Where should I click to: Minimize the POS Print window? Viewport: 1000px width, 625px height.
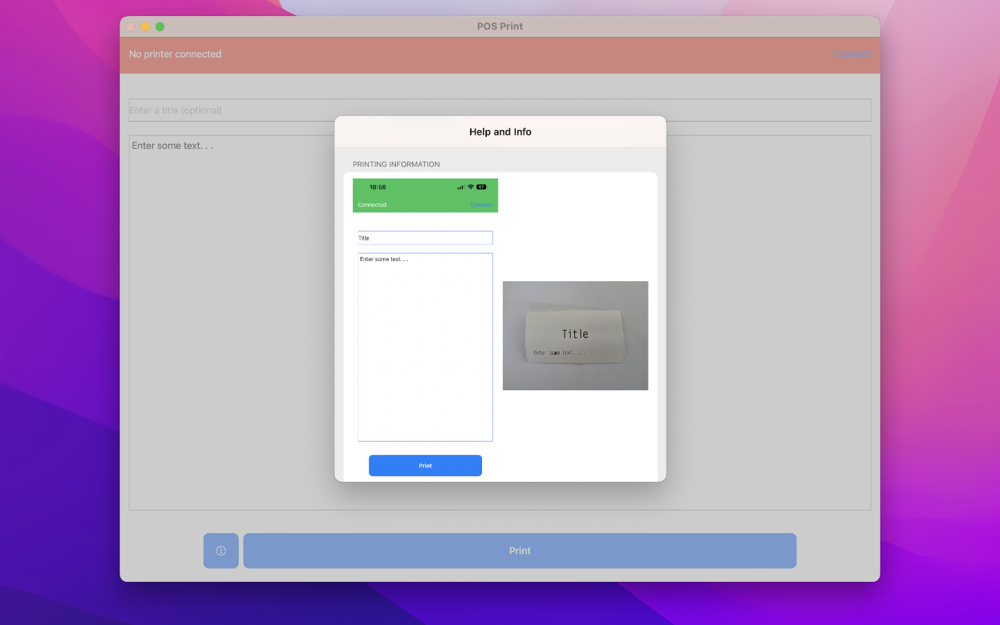tap(145, 27)
